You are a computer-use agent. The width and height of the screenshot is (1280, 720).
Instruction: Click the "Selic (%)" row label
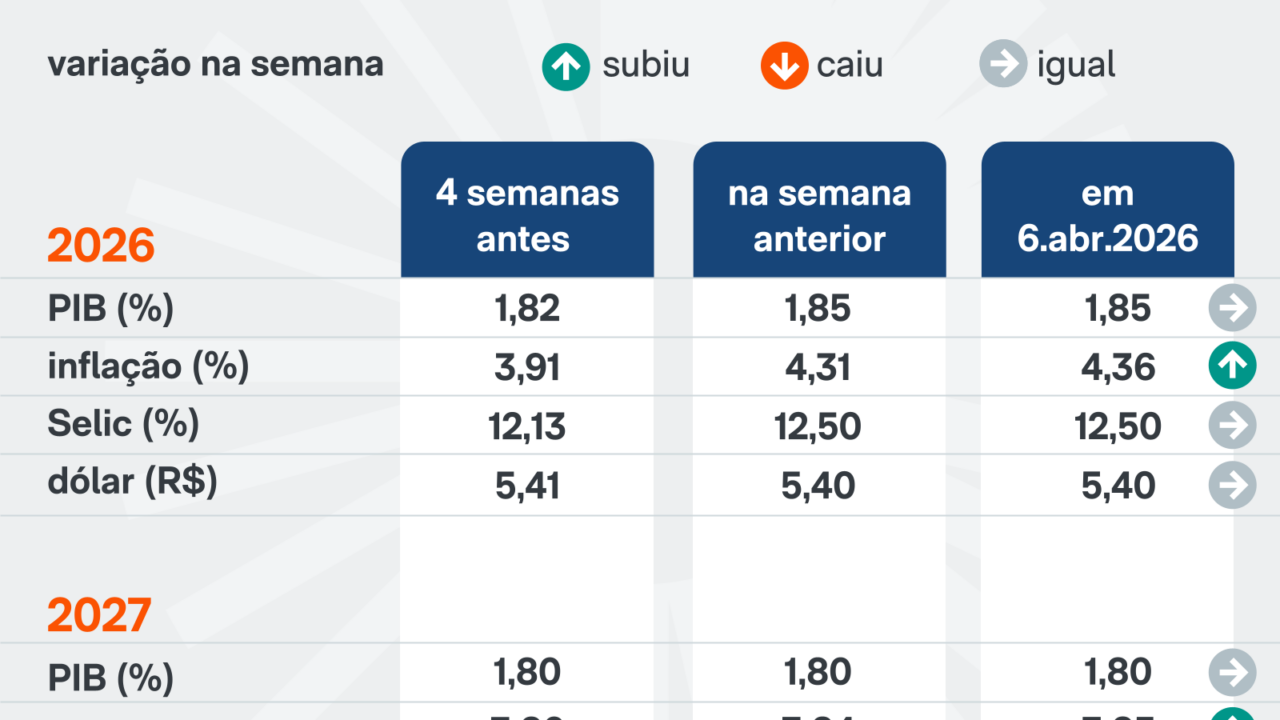123,424
